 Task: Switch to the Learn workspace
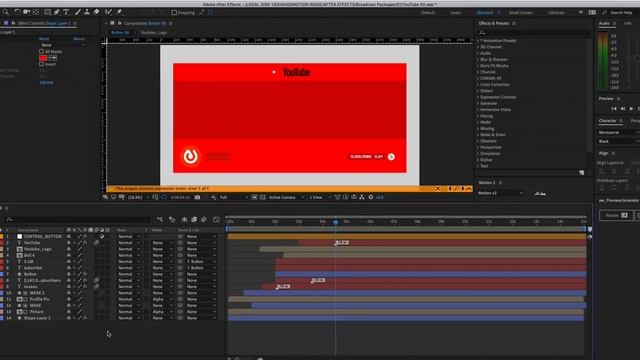point(456,13)
